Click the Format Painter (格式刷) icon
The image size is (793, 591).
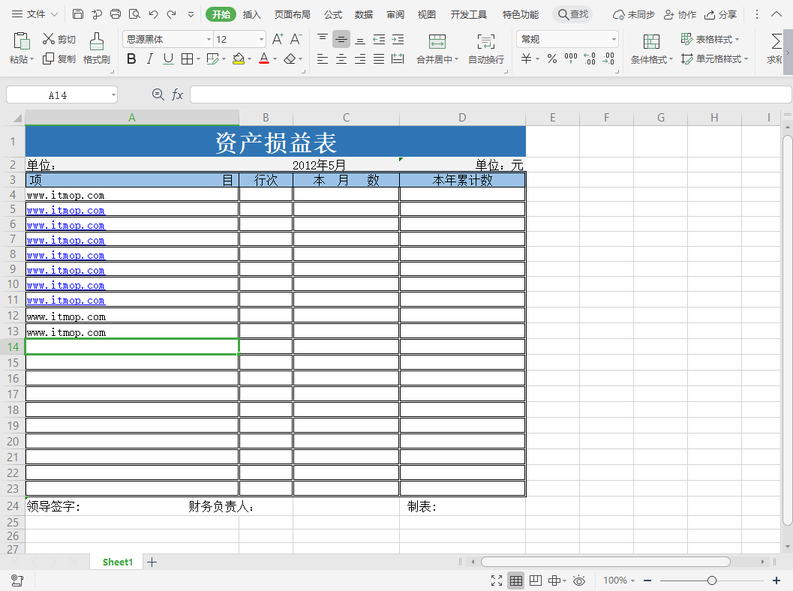[x=96, y=47]
